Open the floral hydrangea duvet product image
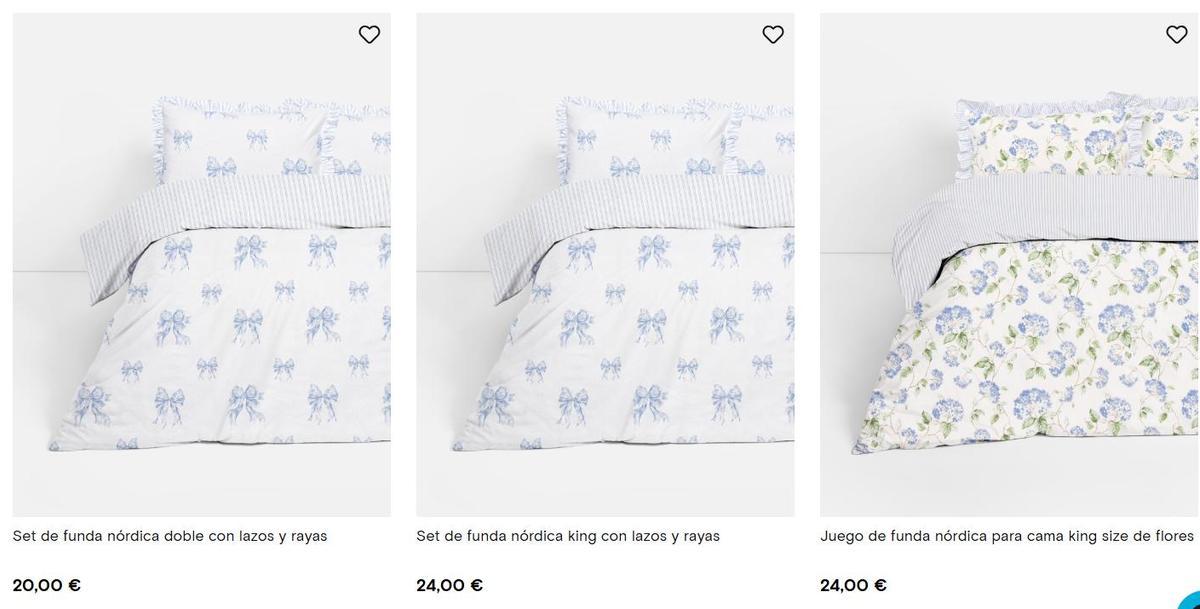Image resolution: width=1200 pixels, height=609 pixels. [1008, 300]
